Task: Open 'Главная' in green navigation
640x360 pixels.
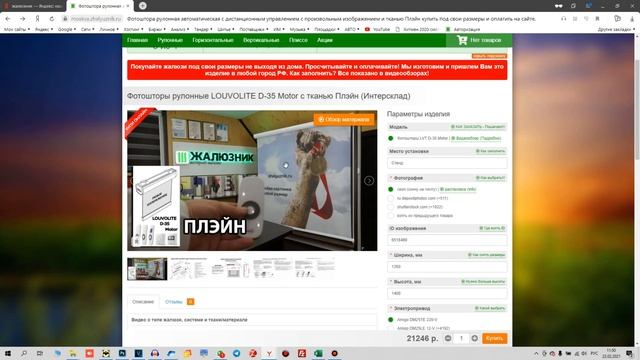Action: point(137,40)
